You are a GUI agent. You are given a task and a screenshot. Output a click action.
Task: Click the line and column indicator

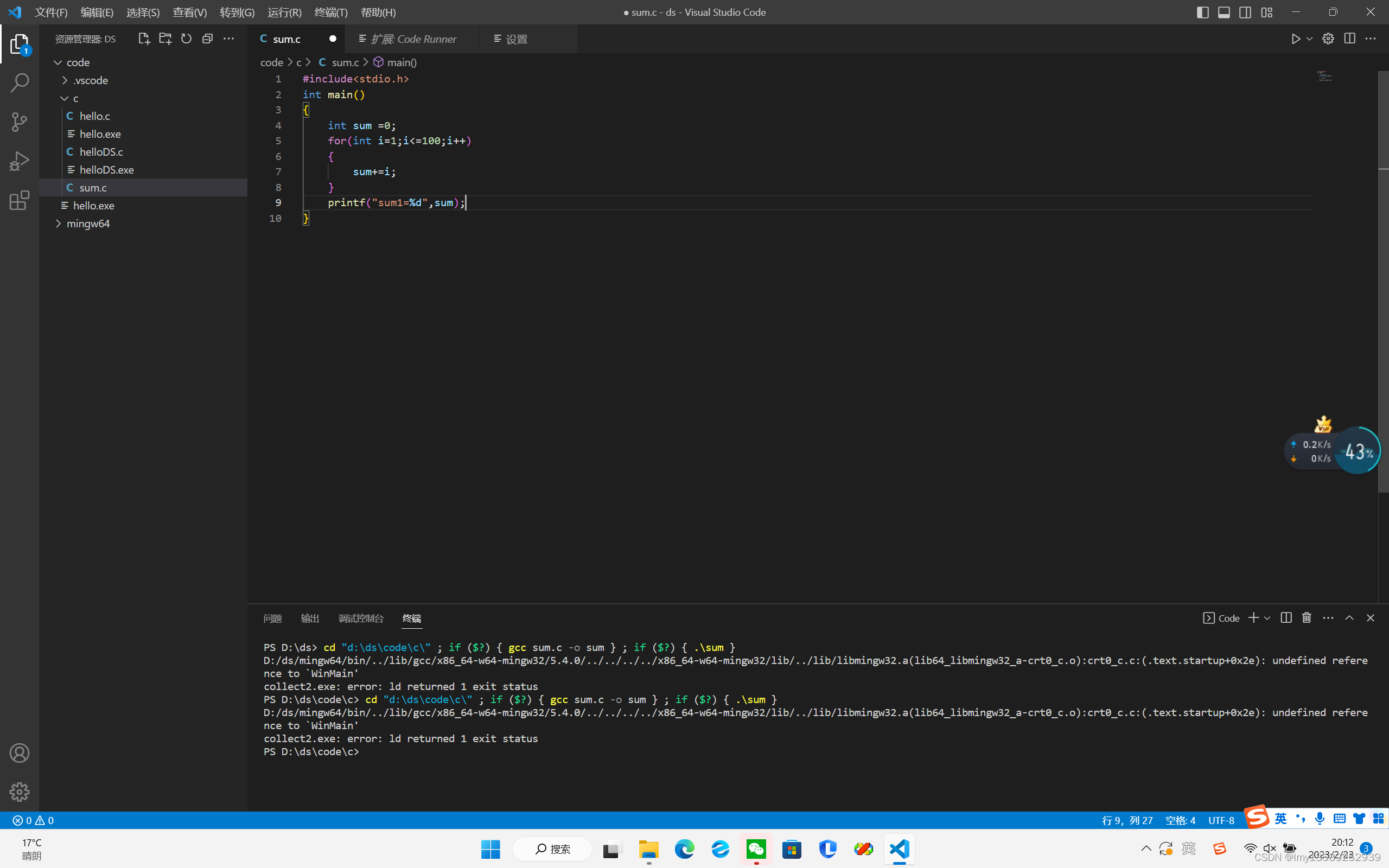[1127, 820]
